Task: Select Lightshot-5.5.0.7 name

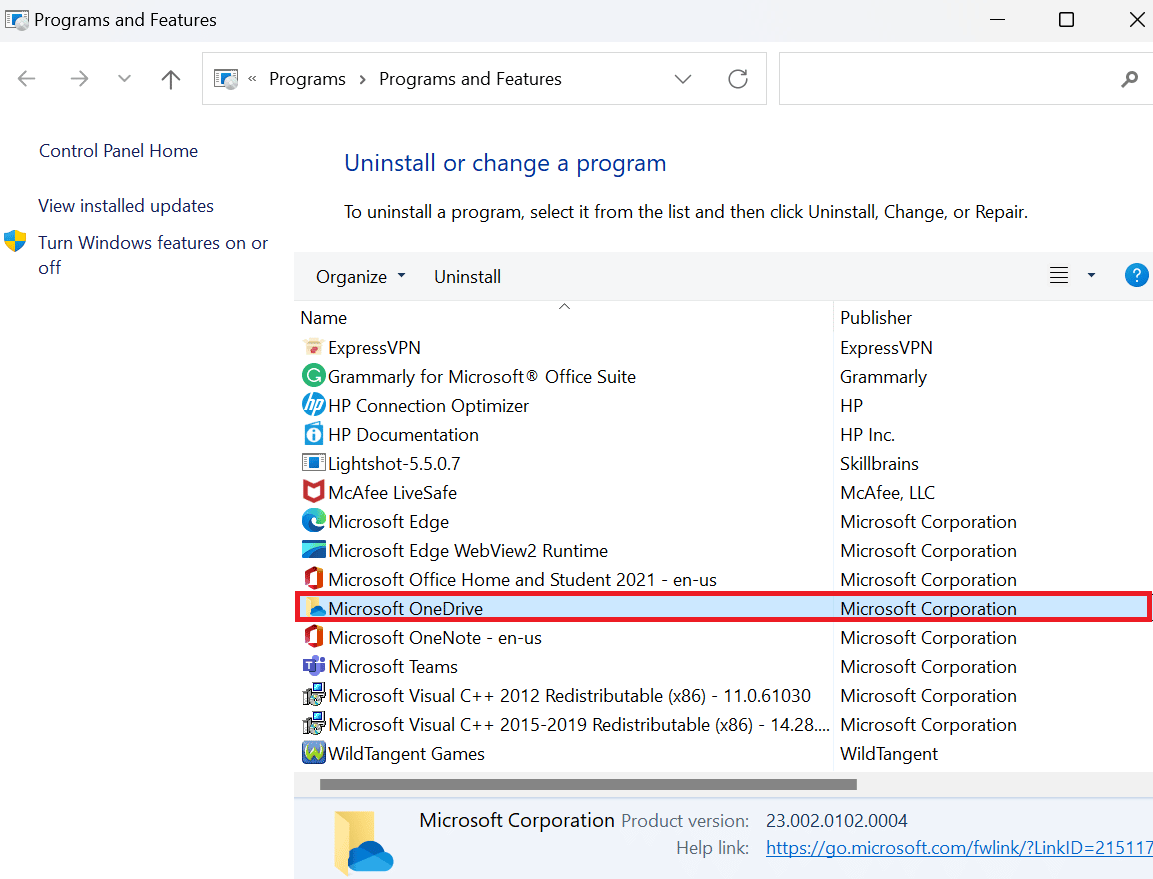Action: [x=394, y=463]
